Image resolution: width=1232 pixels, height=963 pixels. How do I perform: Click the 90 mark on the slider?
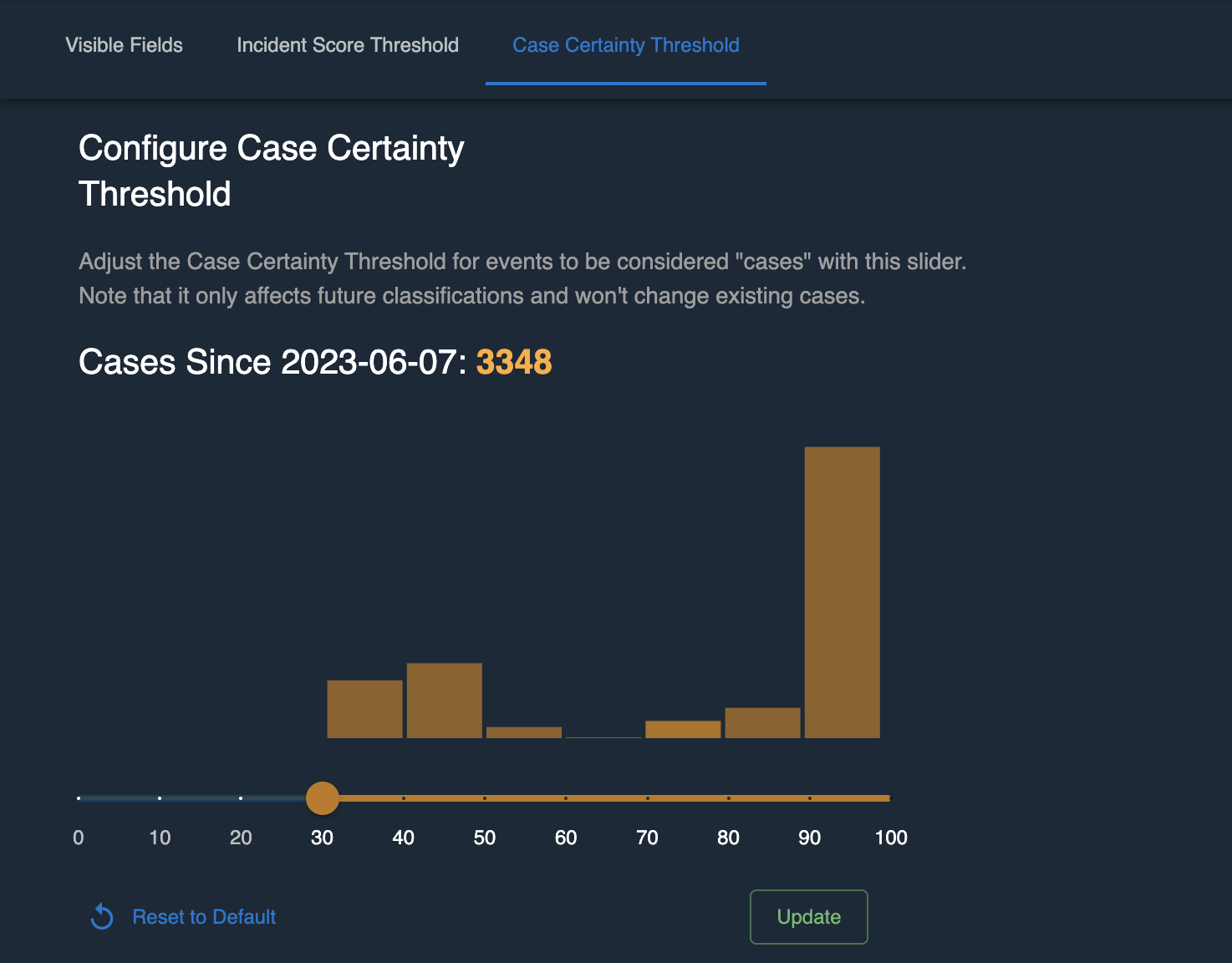810,798
